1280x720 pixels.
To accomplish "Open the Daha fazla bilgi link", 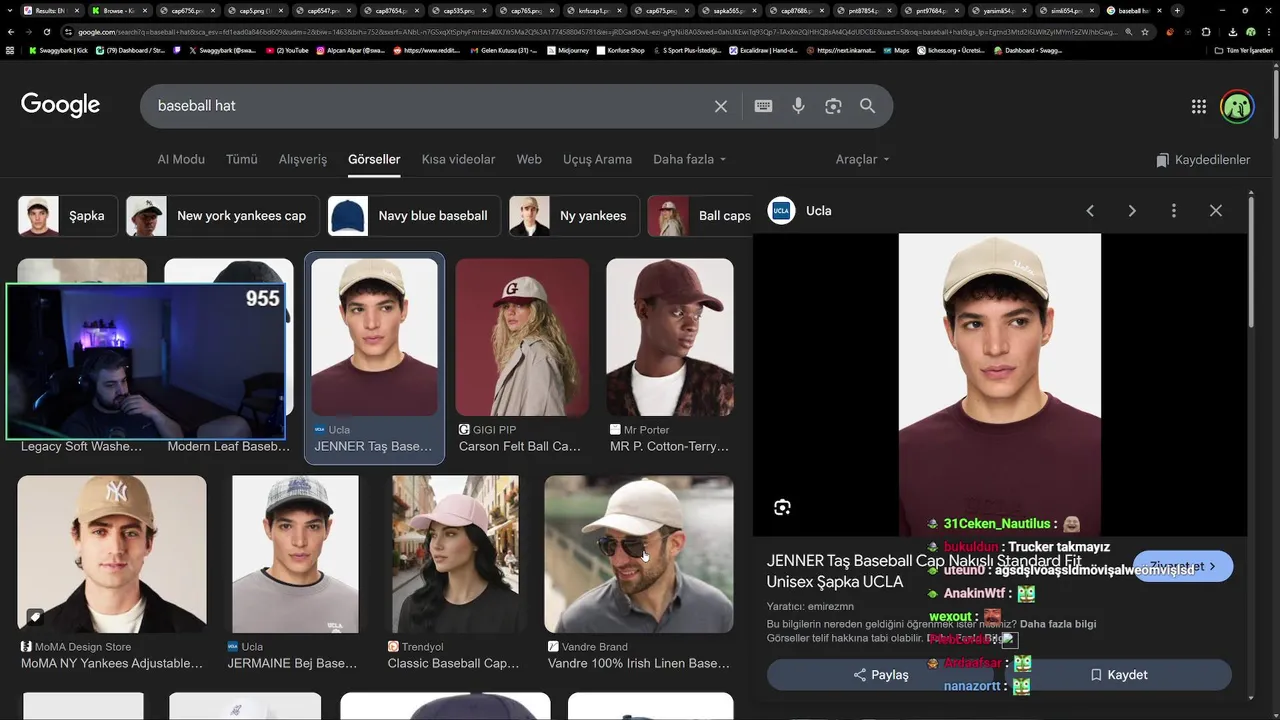I will (1058, 624).
